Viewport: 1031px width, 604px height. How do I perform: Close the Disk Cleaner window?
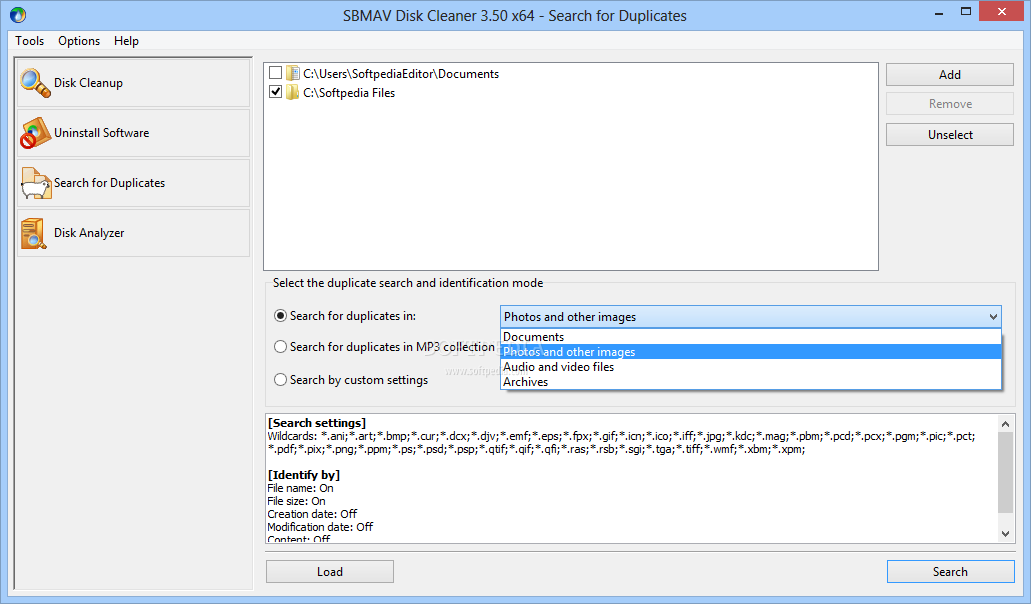(1001, 12)
